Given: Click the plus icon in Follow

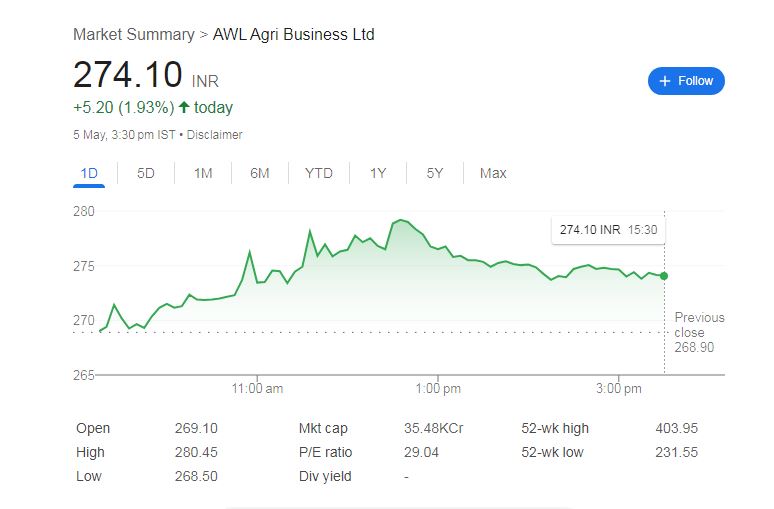Looking at the screenshot, I should coord(665,81).
